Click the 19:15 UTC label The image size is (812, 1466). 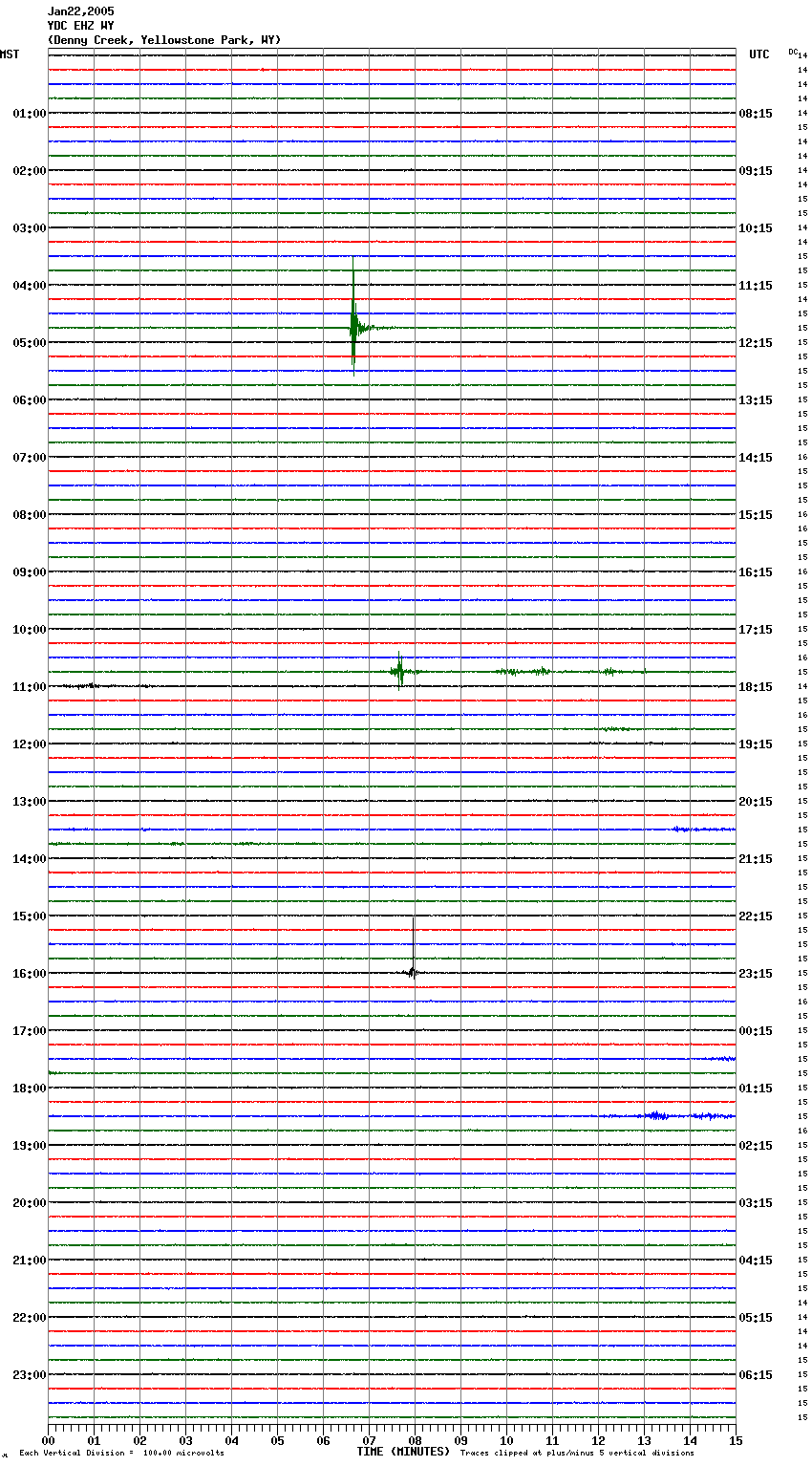click(756, 744)
